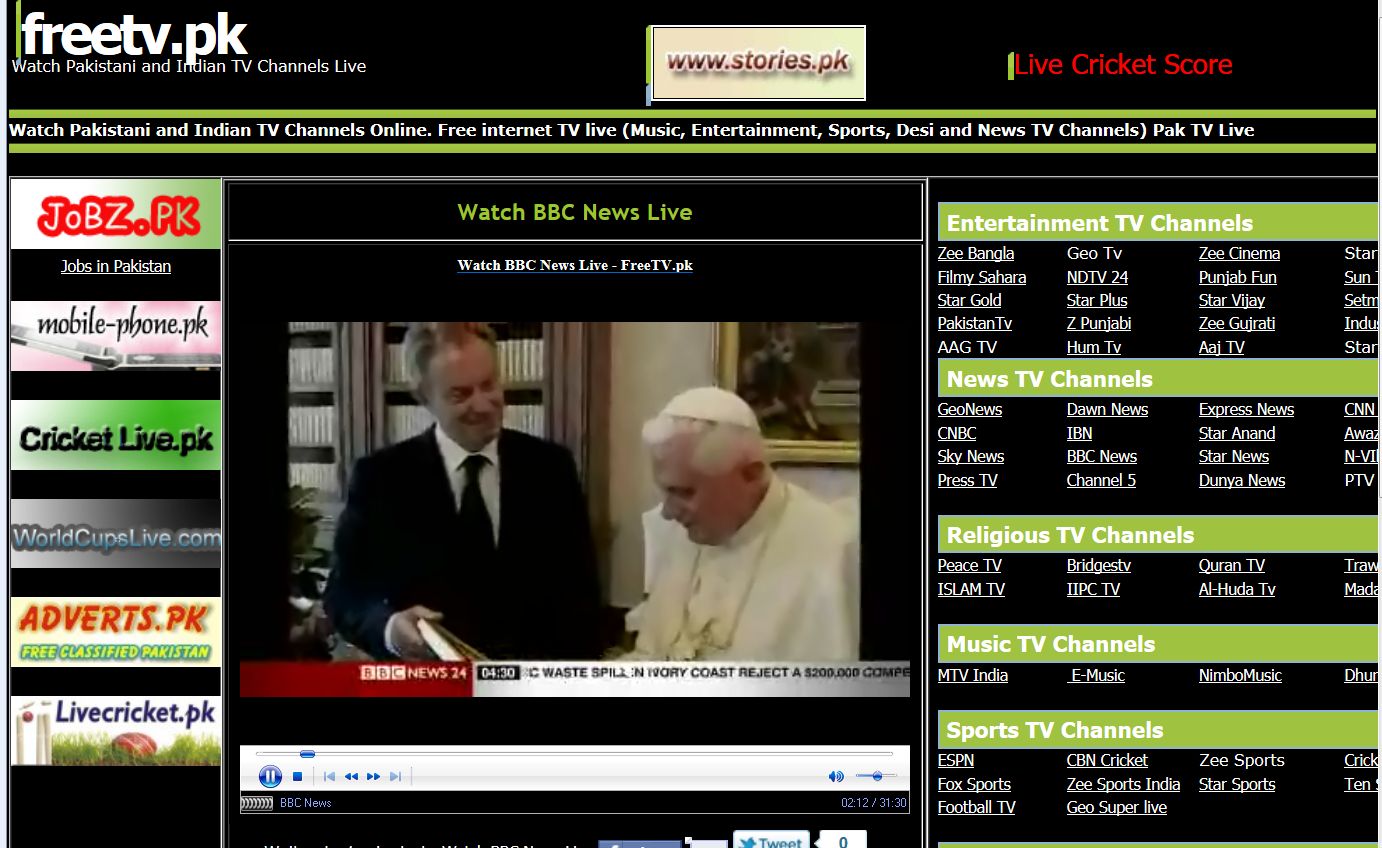This screenshot has width=1382, height=848.
Task: Open the Aaj TV channel
Action: pyautogui.click(x=1222, y=347)
